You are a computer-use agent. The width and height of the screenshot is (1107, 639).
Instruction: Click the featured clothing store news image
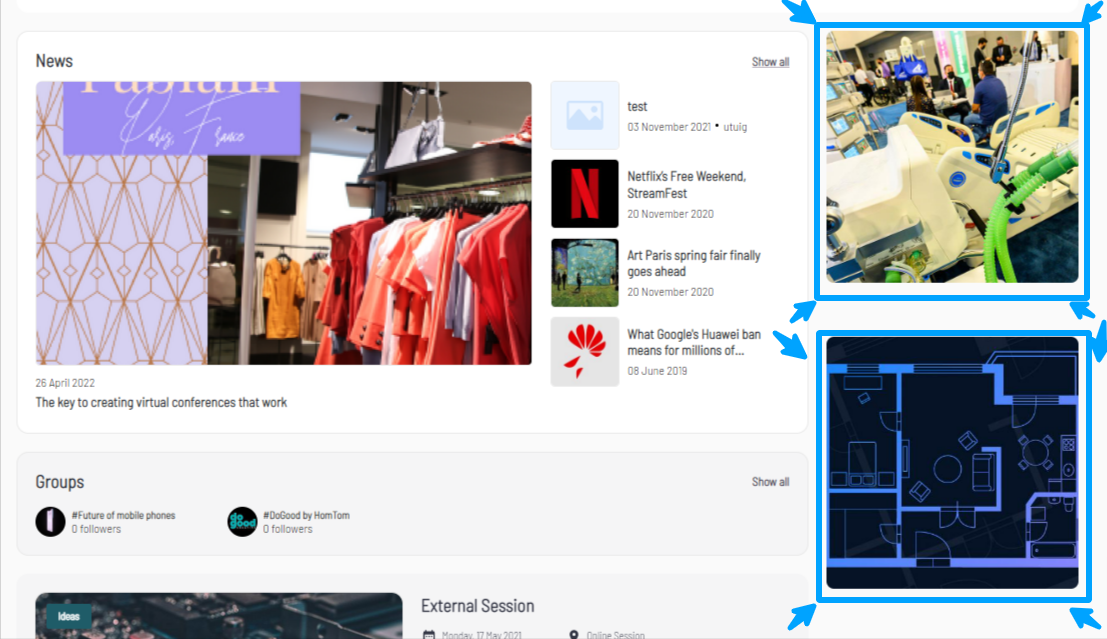[x=283, y=223]
